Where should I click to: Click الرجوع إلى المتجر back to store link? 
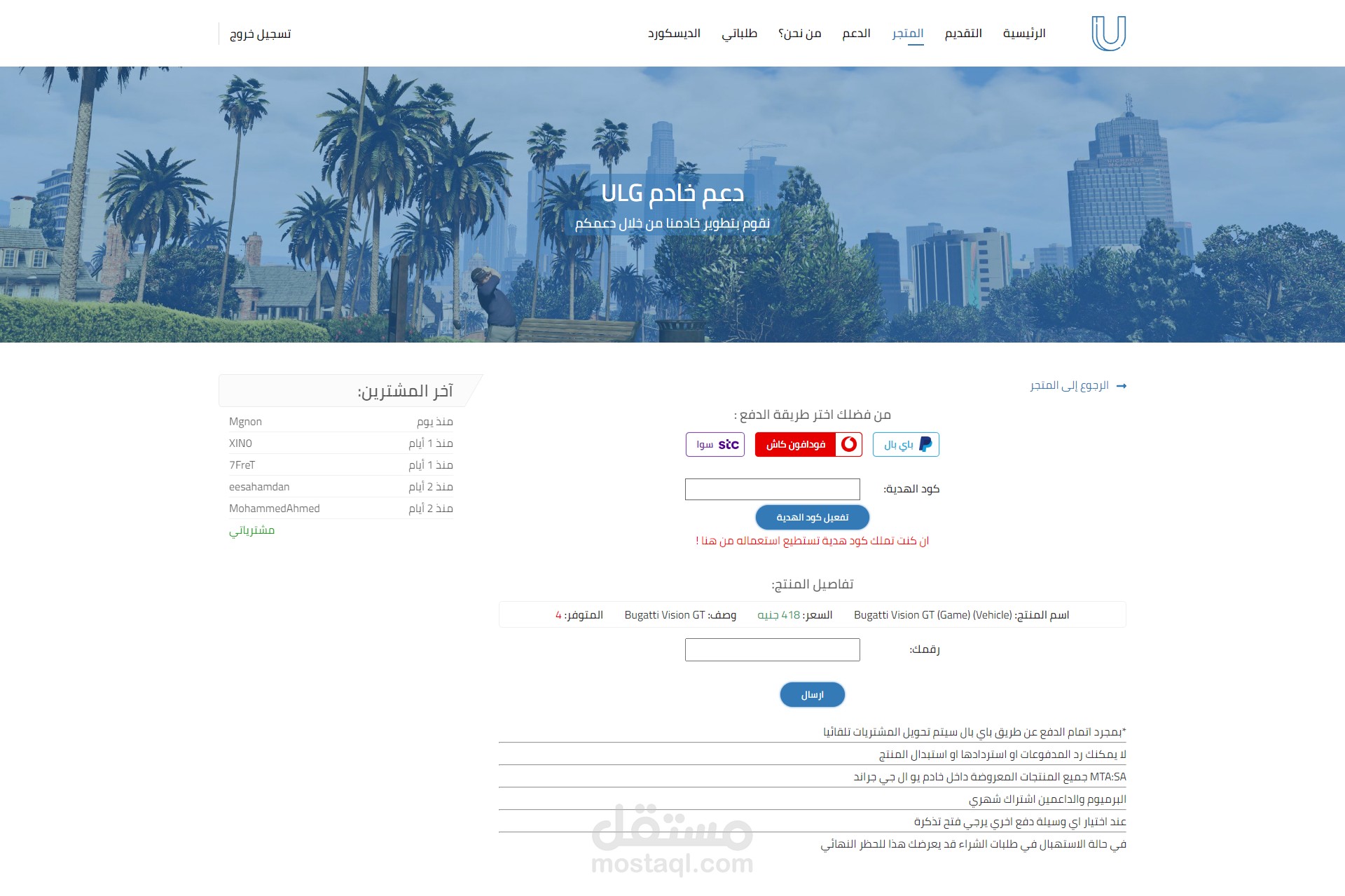click(1069, 385)
